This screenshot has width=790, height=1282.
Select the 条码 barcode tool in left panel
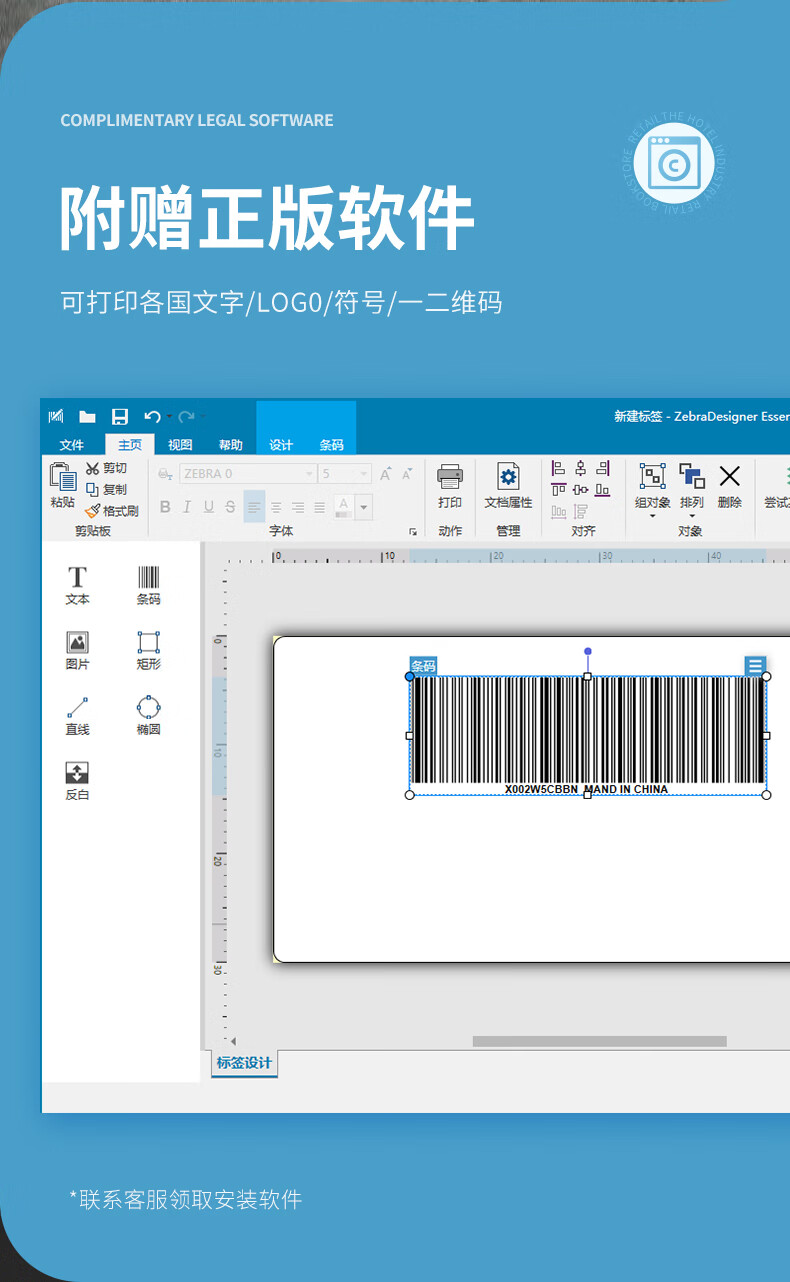pyautogui.click(x=148, y=584)
